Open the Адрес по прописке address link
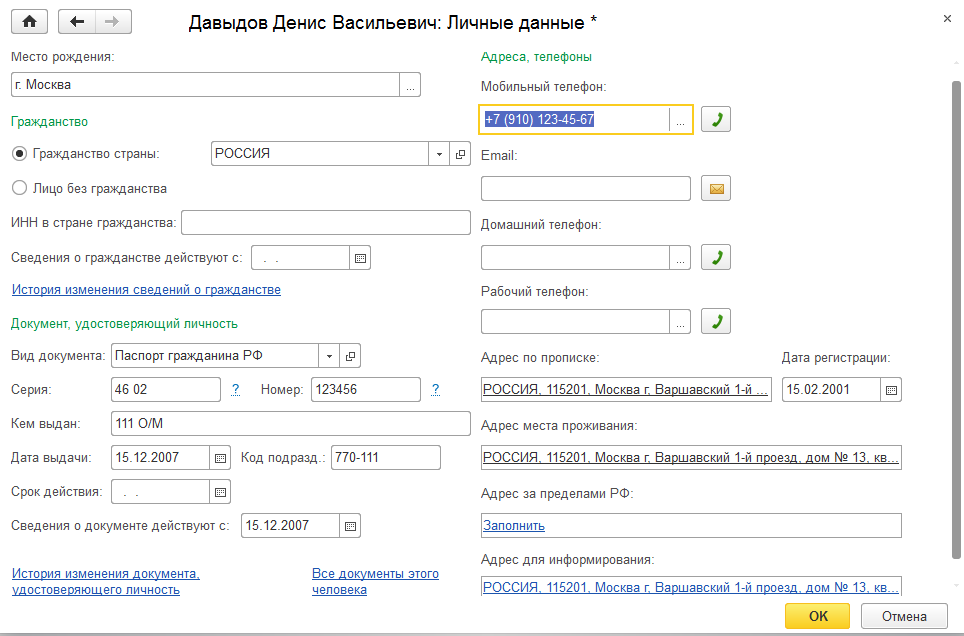964x636 pixels. tap(626, 390)
